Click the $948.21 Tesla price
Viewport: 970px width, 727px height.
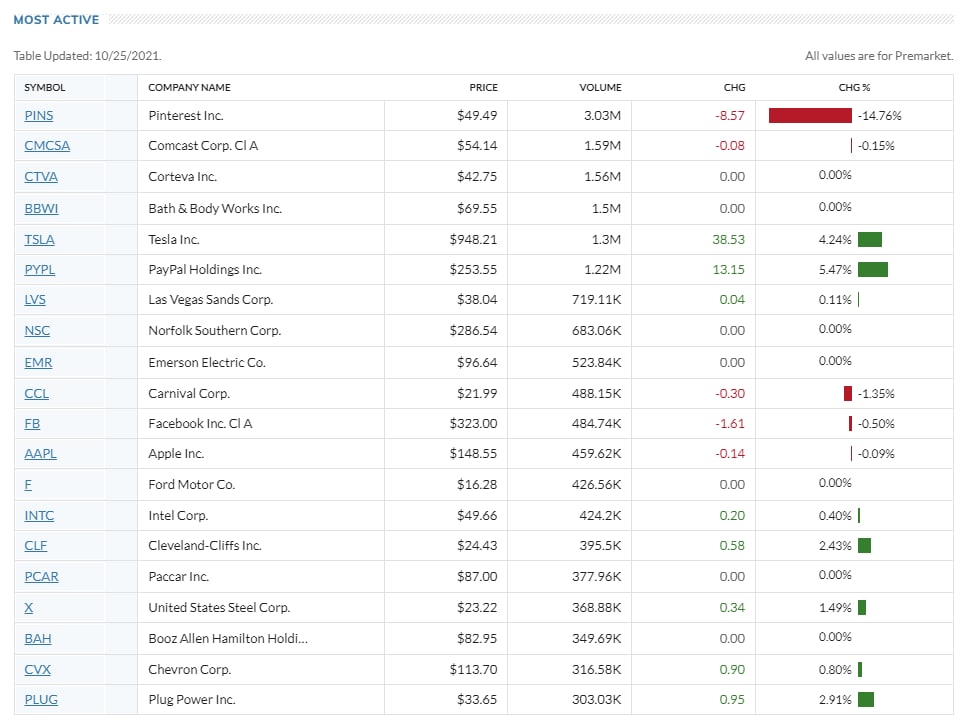[473, 239]
